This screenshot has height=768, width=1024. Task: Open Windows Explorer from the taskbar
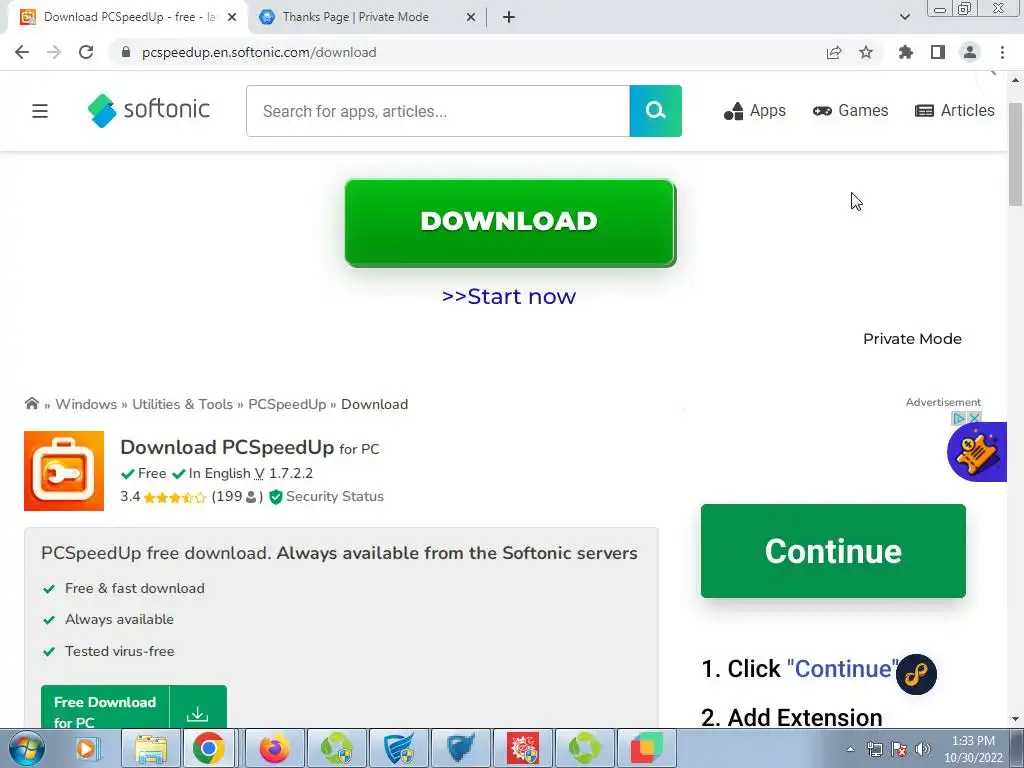tap(151, 748)
